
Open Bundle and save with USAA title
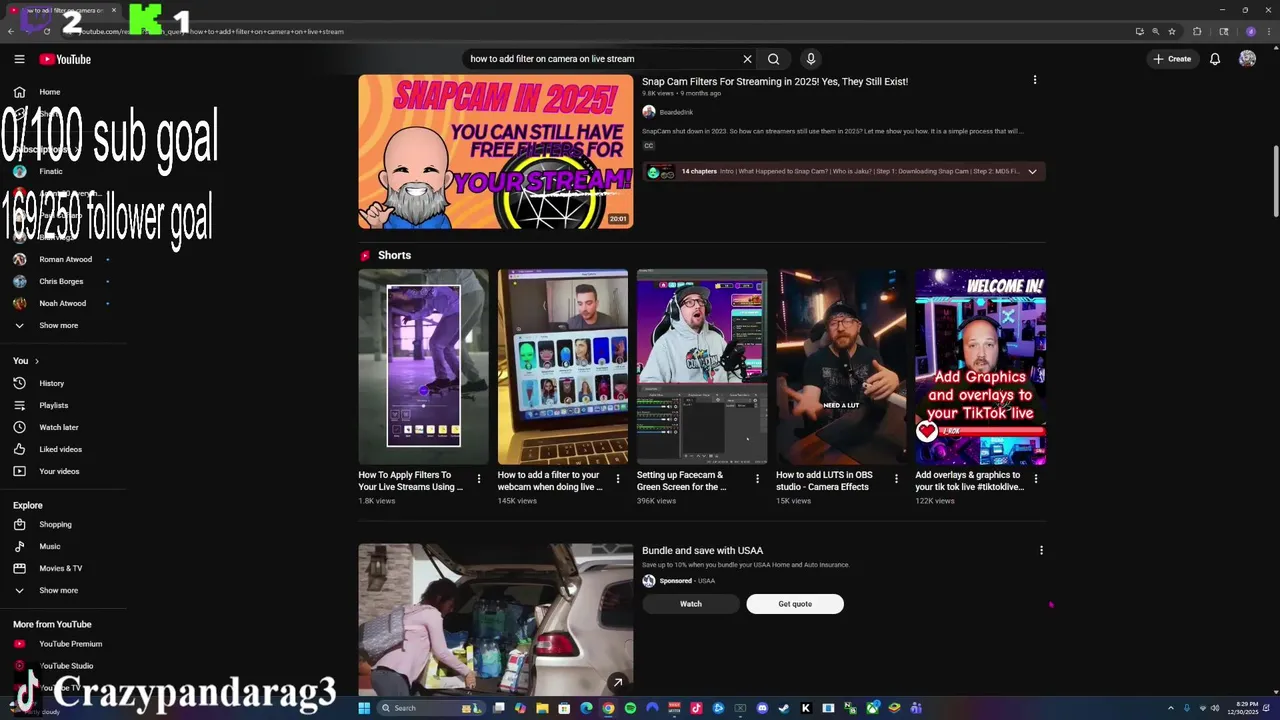[x=702, y=550]
